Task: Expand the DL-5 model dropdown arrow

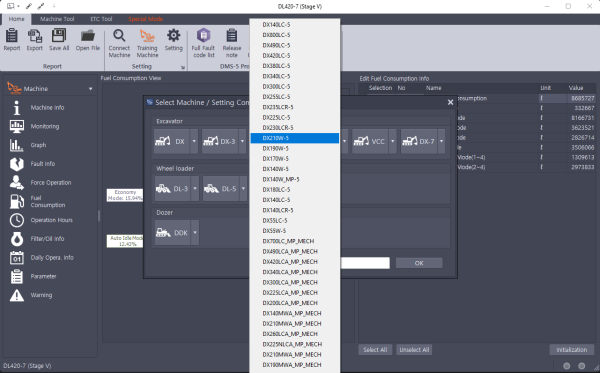Action: coord(243,189)
